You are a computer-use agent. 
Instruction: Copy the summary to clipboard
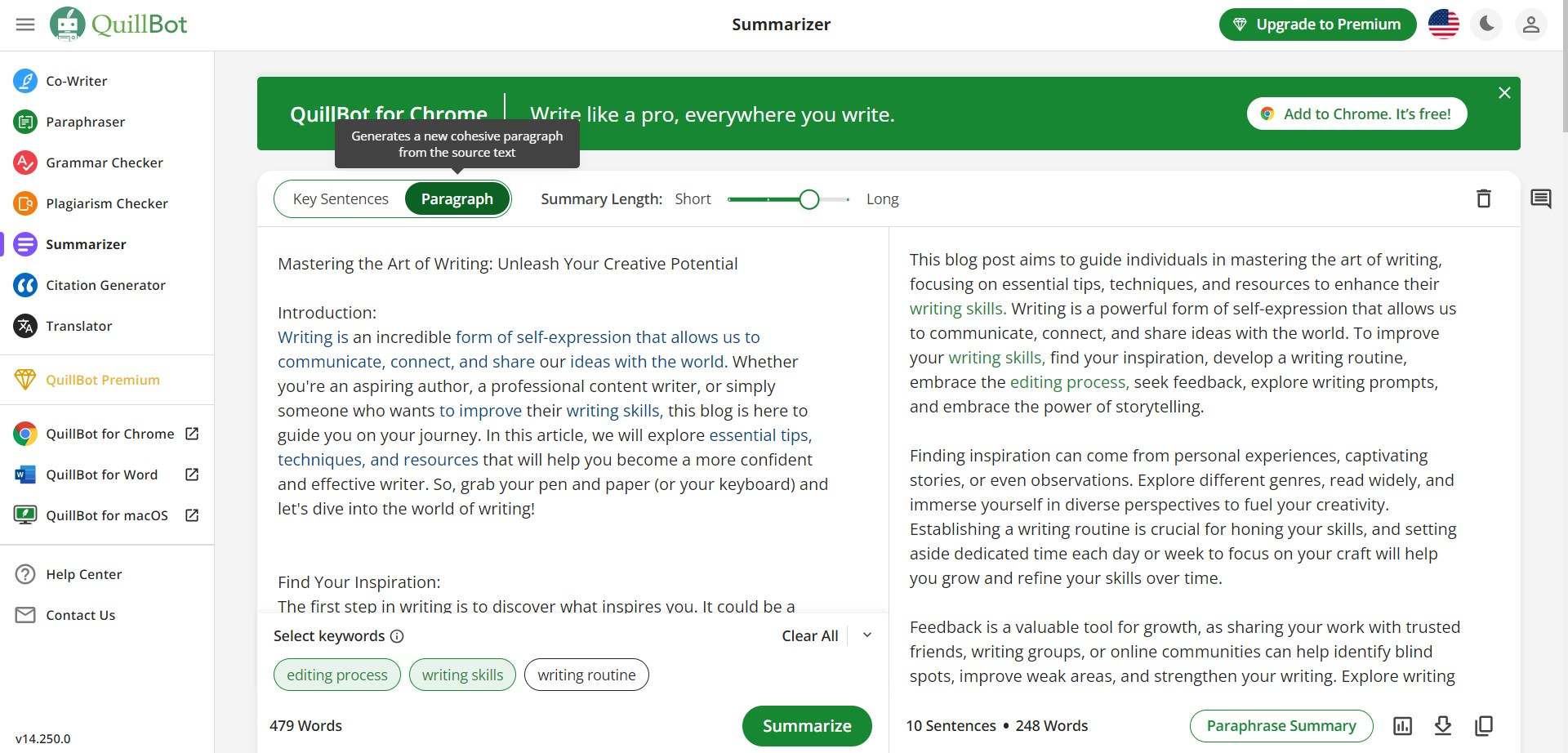1484,725
